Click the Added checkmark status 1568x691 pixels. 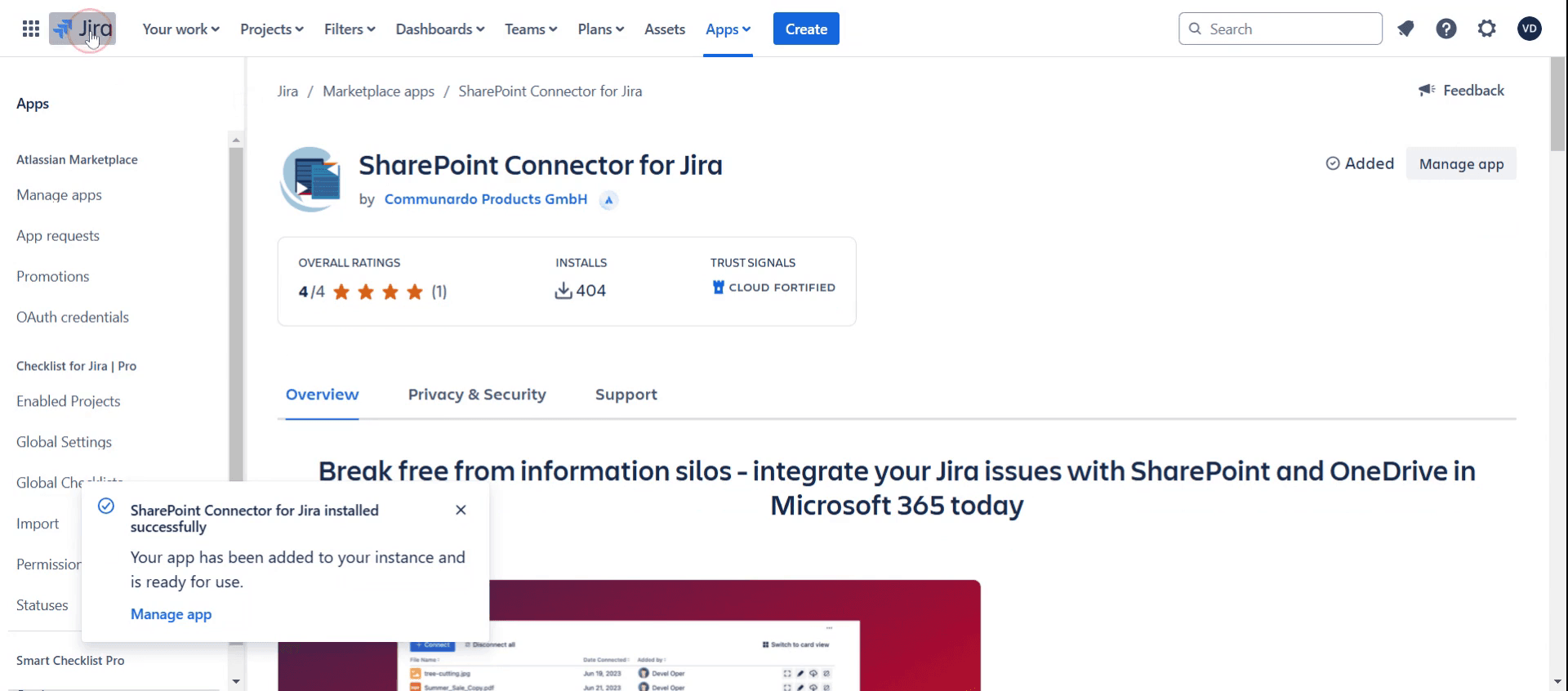point(1360,163)
